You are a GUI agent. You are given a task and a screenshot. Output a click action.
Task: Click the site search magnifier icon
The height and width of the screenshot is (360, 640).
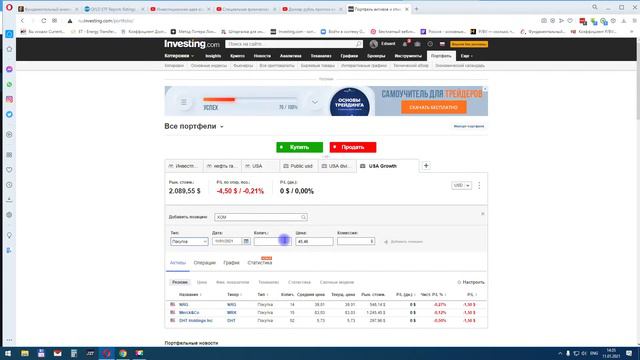pyautogui.click(x=358, y=44)
